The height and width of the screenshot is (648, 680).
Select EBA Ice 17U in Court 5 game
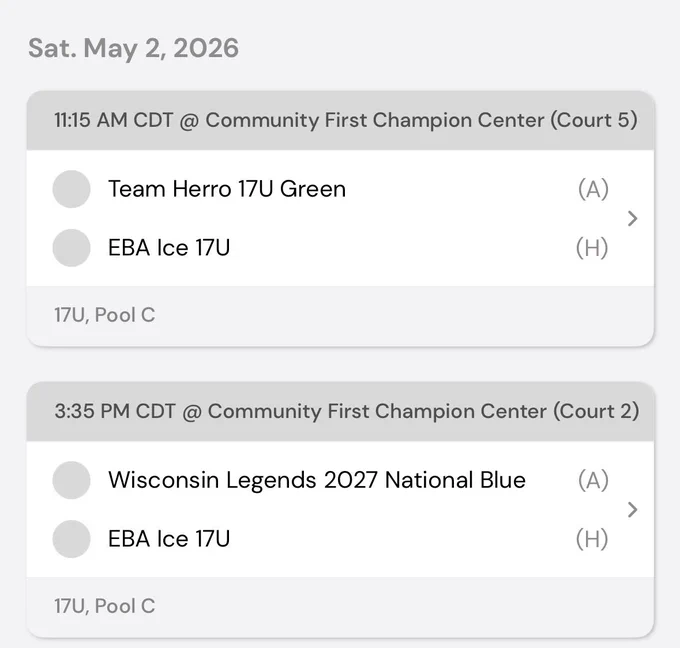pyautogui.click(x=169, y=248)
